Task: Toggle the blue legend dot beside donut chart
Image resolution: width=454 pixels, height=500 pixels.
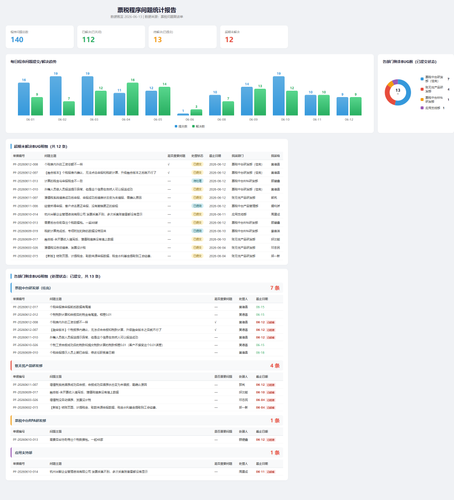Action: (x=422, y=79)
